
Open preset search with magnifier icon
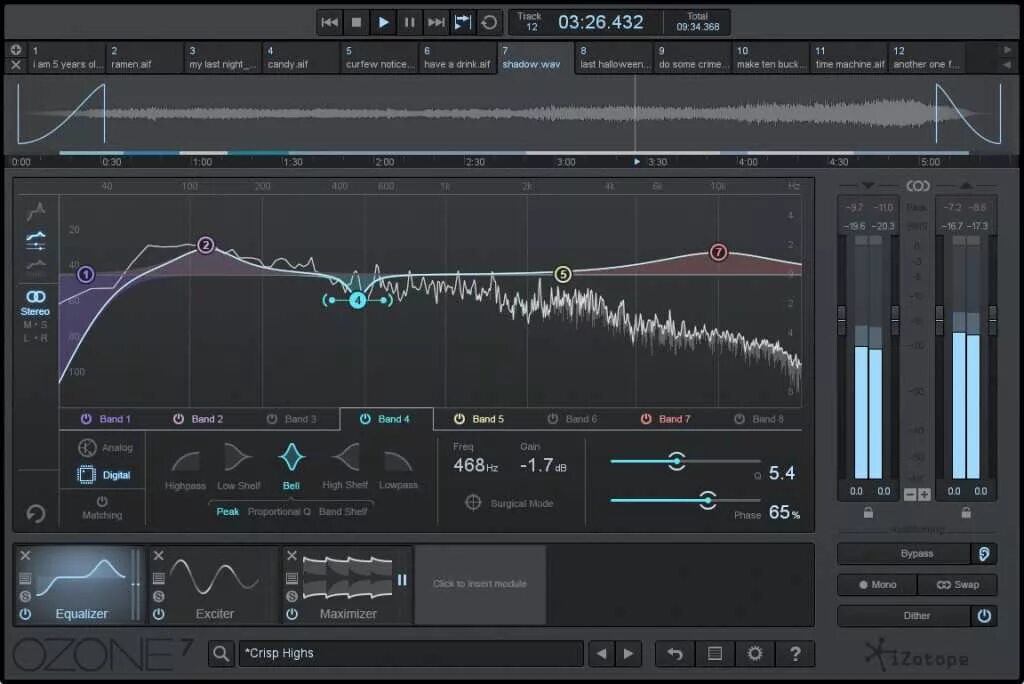[221, 653]
